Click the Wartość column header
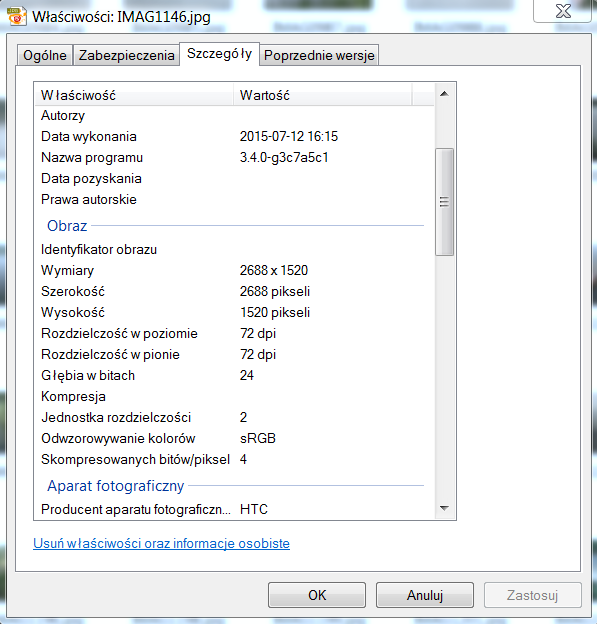 tap(322, 95)
